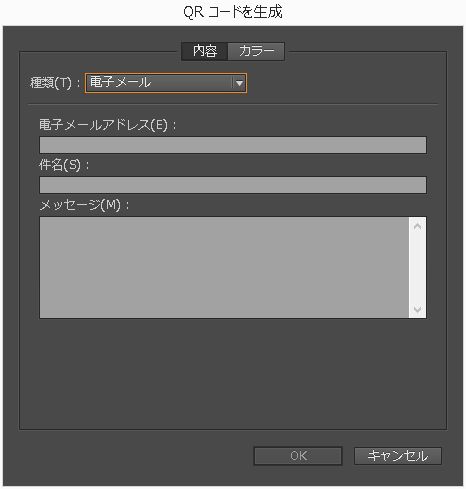466x489 pixels.
Task: Confirm with the OK button
Action: coord(298,456)
